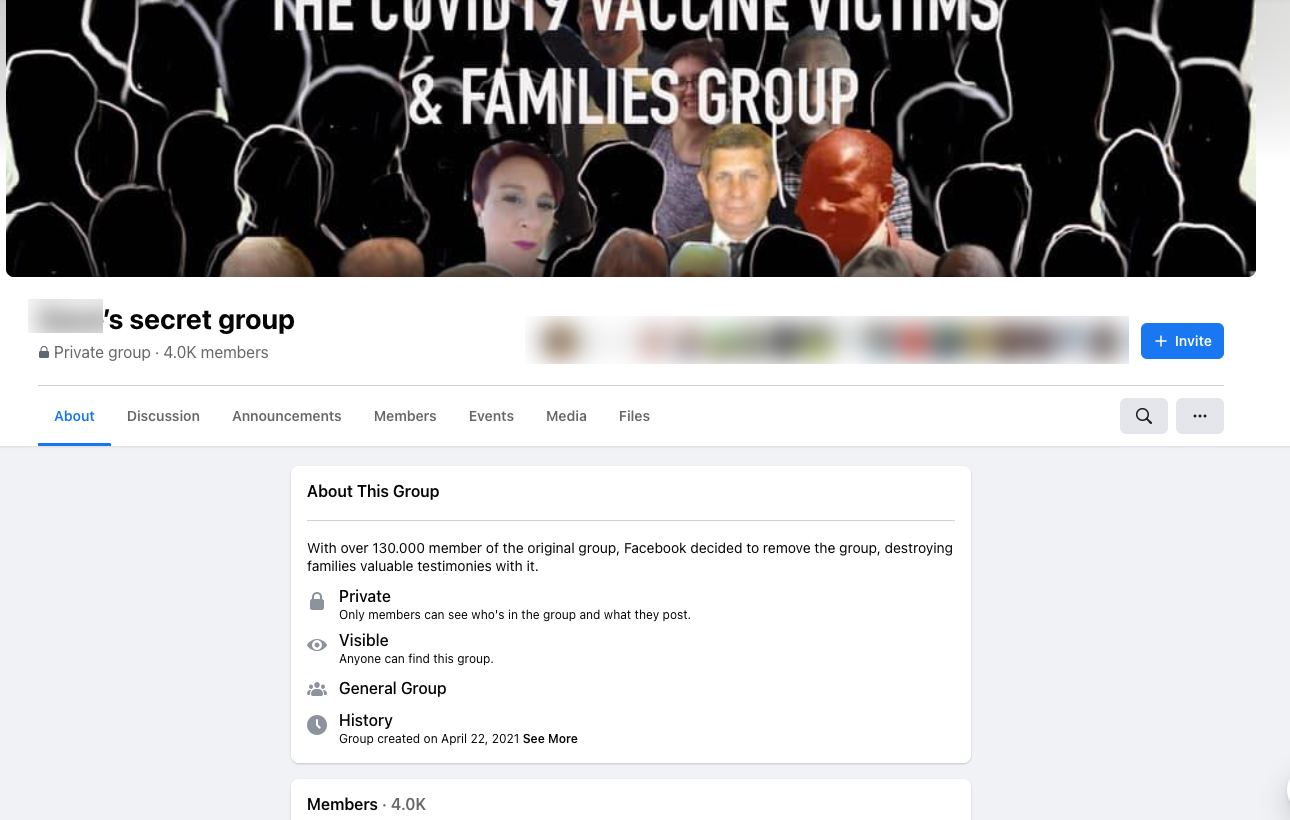The image size is (1290, 820).
Task: Click the blurred member avatars strip
Action: [x=827, y=340]
